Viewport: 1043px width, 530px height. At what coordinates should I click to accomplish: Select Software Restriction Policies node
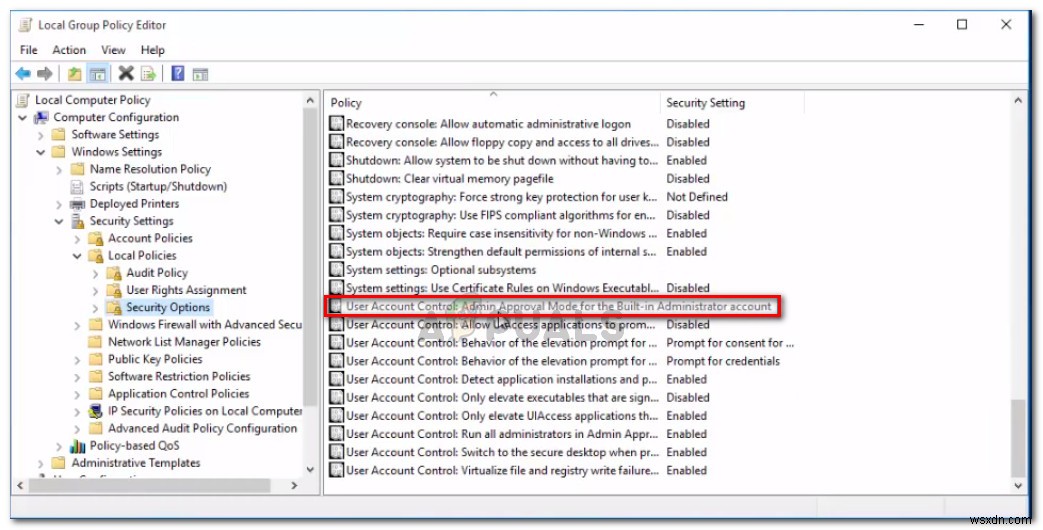coord(179,377)
